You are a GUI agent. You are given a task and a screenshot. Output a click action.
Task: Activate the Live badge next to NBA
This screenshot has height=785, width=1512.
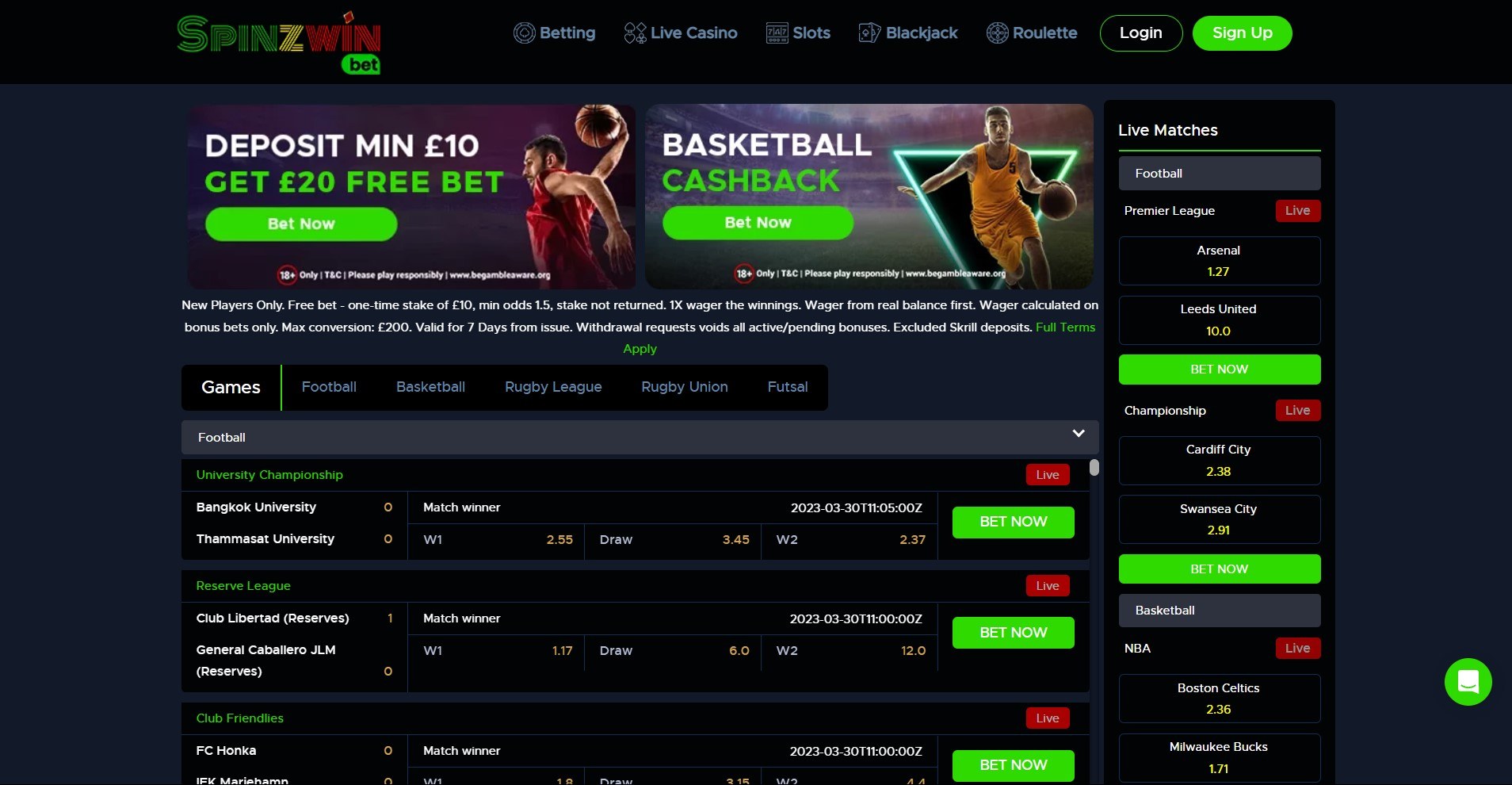[1296, 648]
